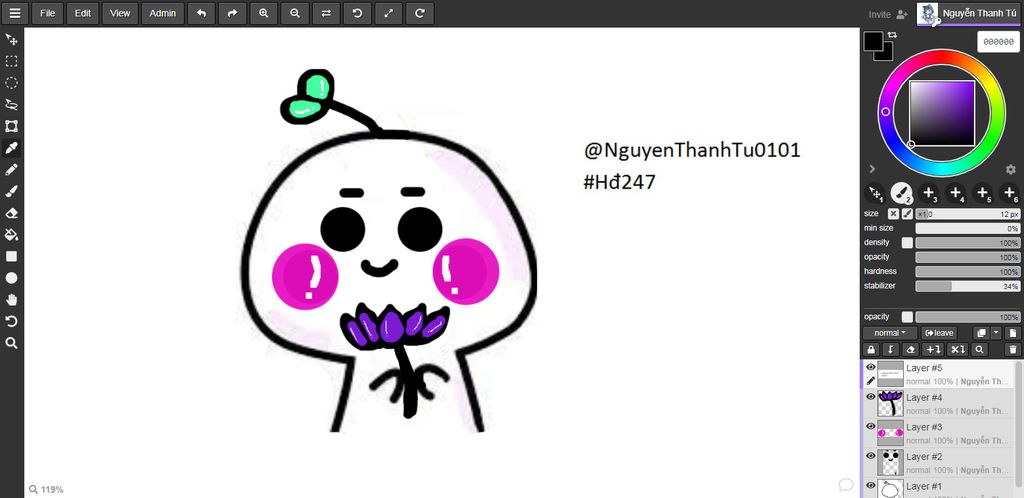The height and width of the screenshot is (498, 1024).
Task: Select the rotate view tool
Action: coord(11,321)
